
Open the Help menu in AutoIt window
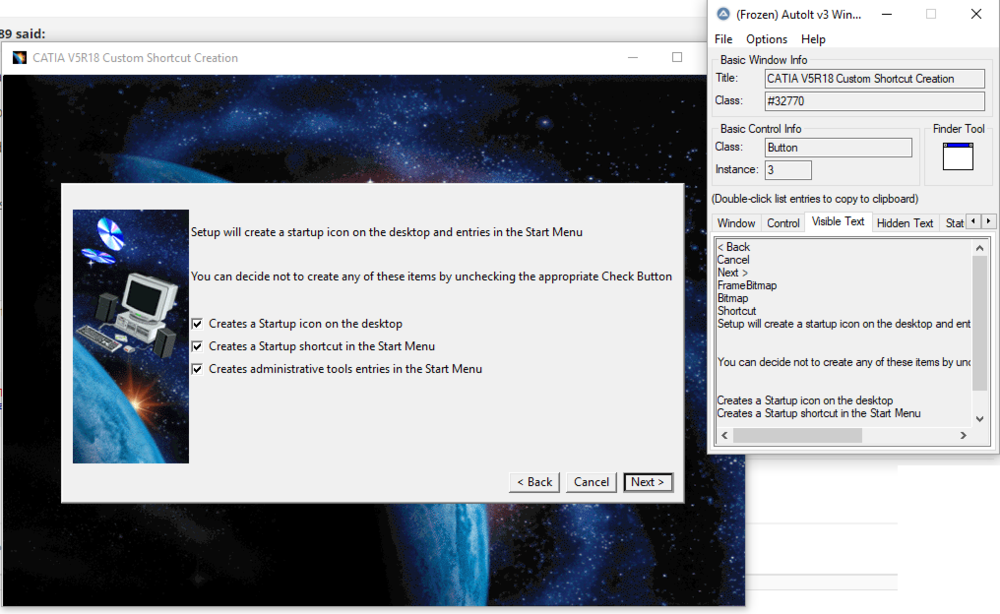pos(813,39)
